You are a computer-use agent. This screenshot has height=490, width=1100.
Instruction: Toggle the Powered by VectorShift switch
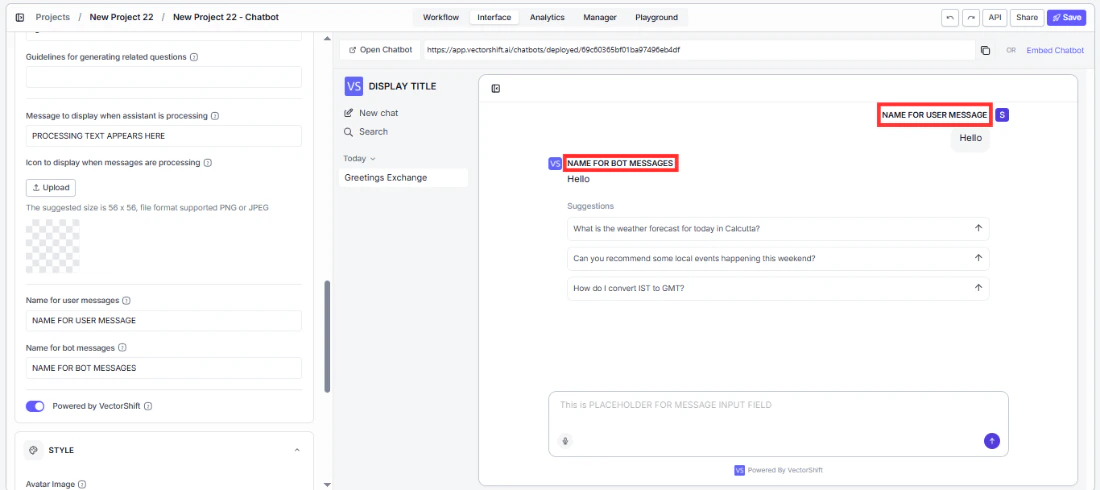[35, 406]
